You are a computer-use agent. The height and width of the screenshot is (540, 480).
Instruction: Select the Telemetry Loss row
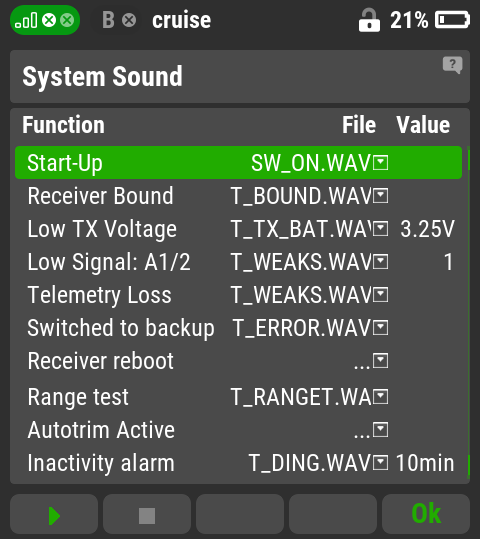(x=239, y=295)
